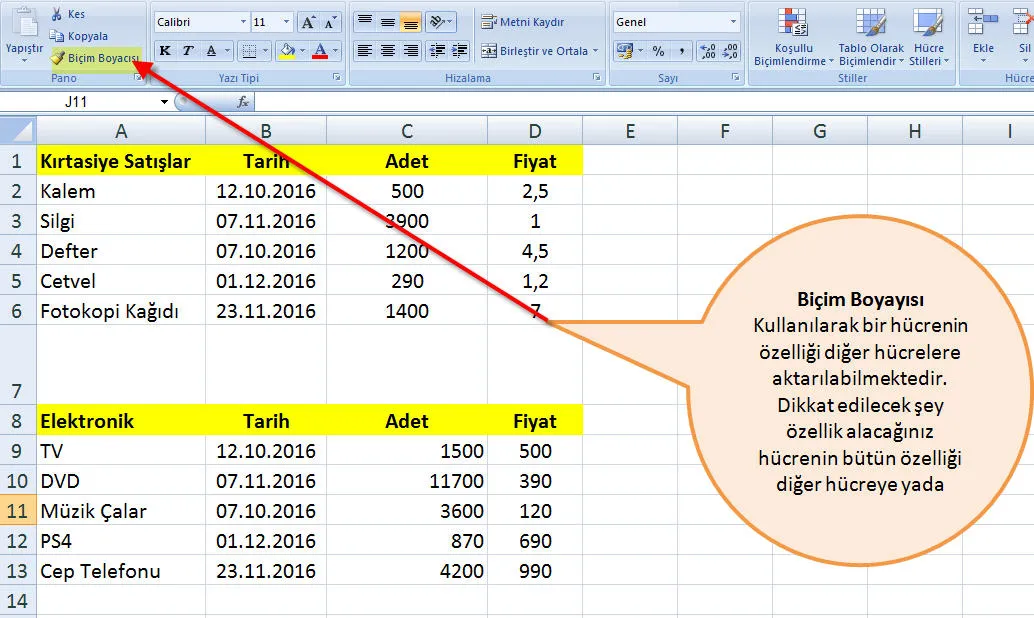Apply the yellow fill color bucket
The width and height of the screenshot is (1034, 618).
pyautogui.click(x=288, y=51)
